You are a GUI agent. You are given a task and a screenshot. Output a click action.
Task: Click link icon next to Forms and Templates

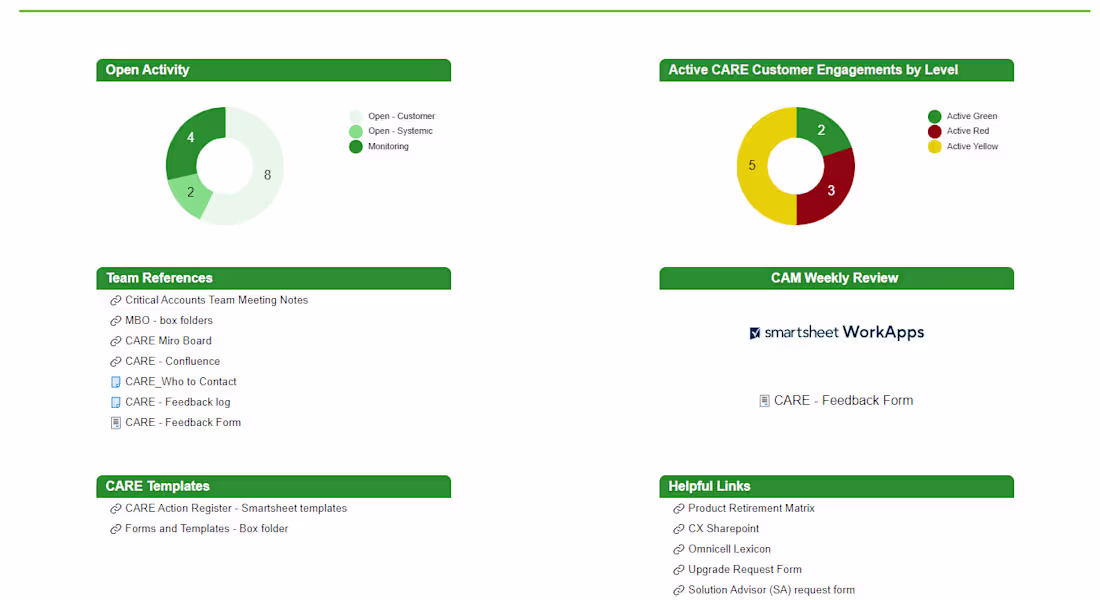pos(116,529)
